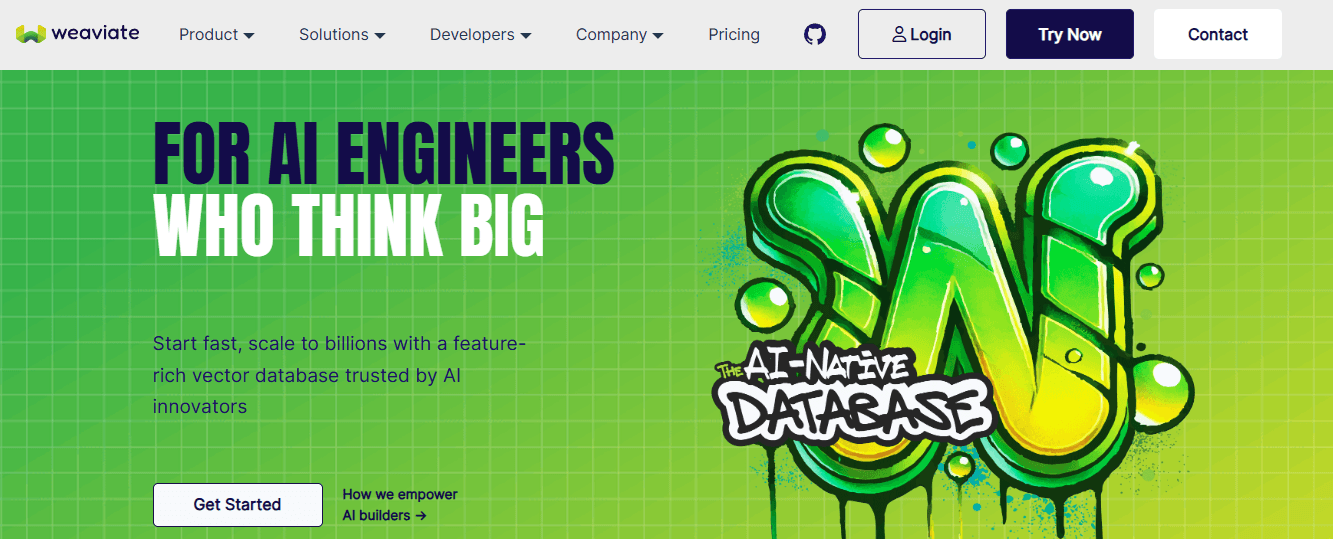Expand the Solutions dropdown menu
Screen dimensions: 1333x539
(342, 34)
